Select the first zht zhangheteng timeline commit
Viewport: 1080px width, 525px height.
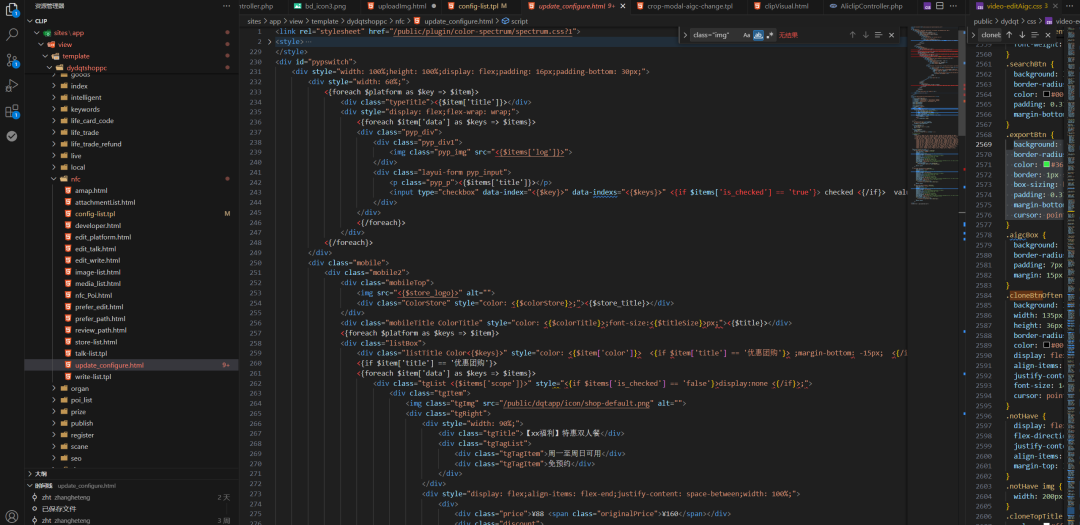tap(131, 497)
